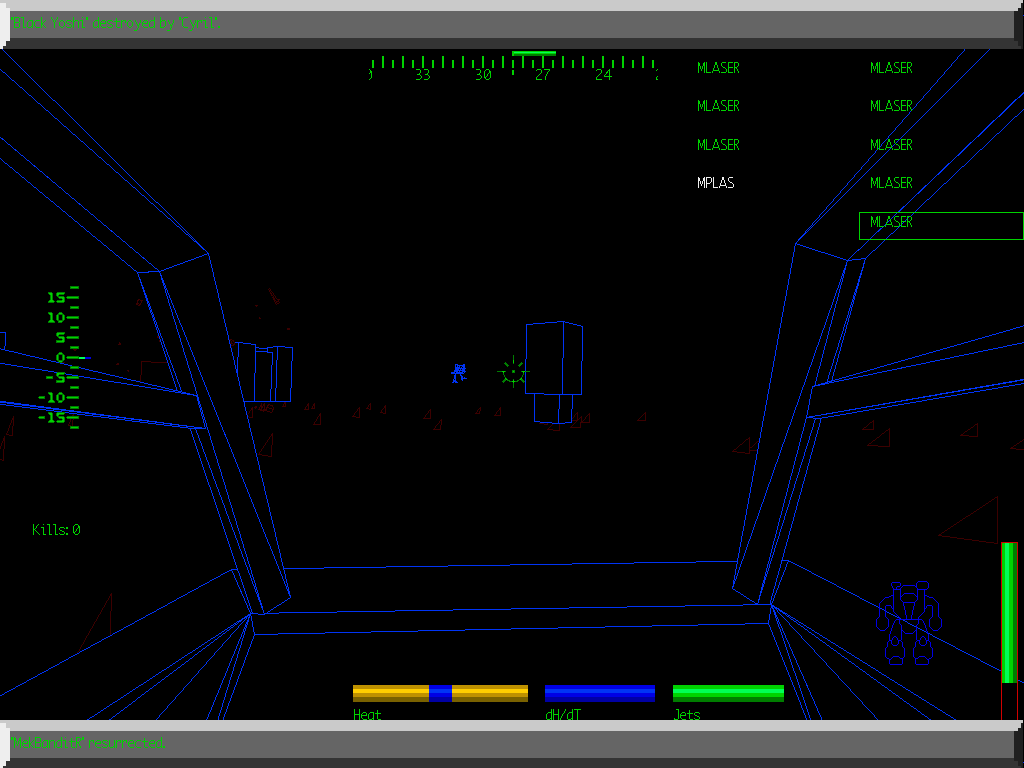Click the mech damage diagram icon
The height and width of the screenshot is (768, 1024).
tap(909, 624)
